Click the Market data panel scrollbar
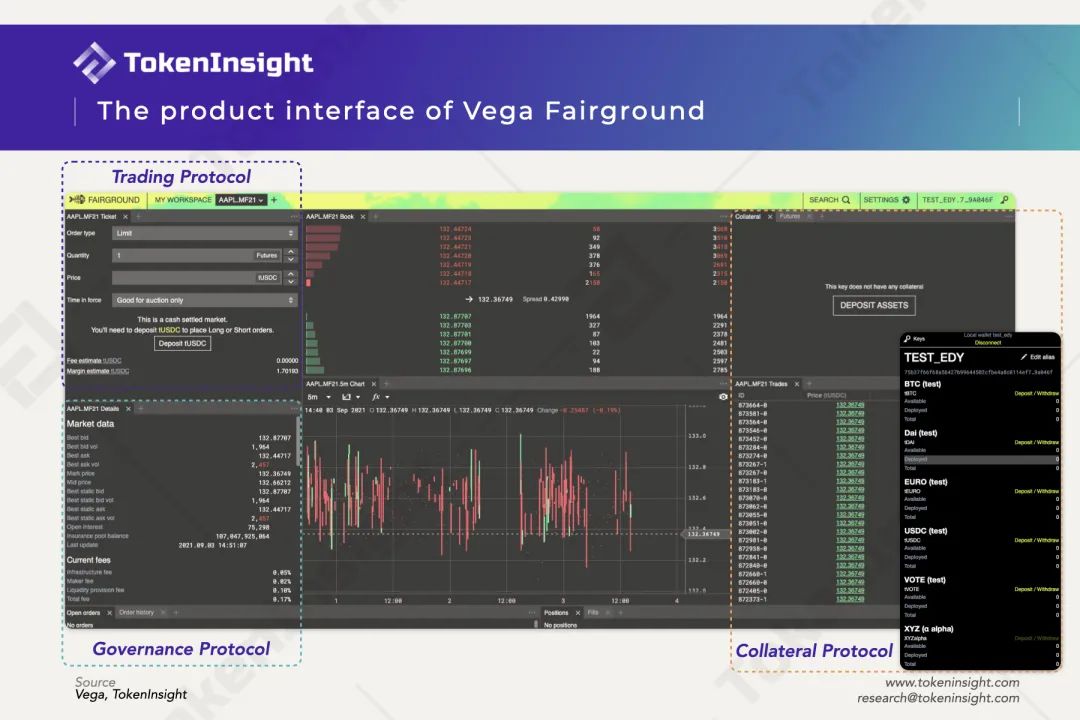 (298, 441)
